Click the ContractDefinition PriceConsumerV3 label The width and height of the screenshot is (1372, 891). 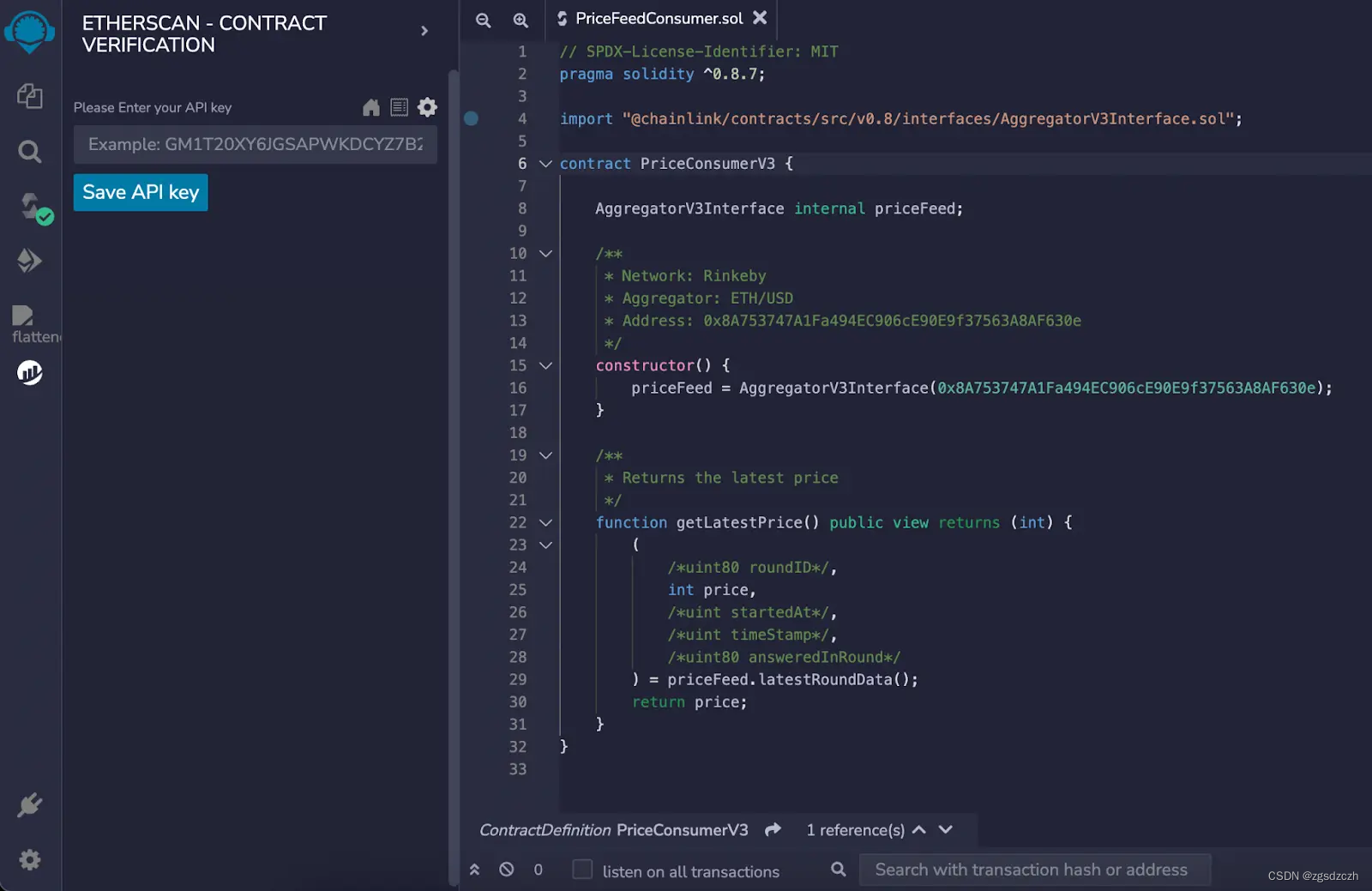613,830
